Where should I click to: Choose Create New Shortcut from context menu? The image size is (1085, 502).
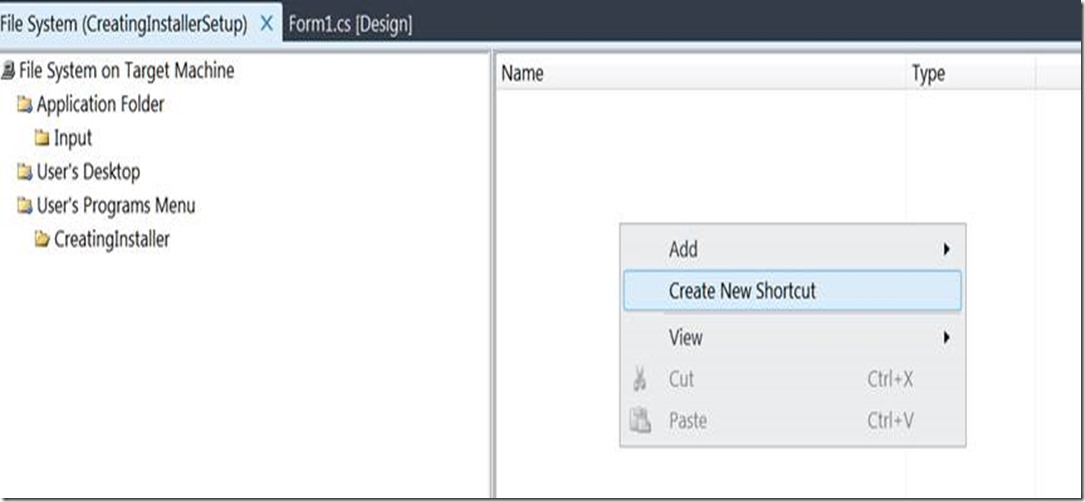click(x=742, y=291)
